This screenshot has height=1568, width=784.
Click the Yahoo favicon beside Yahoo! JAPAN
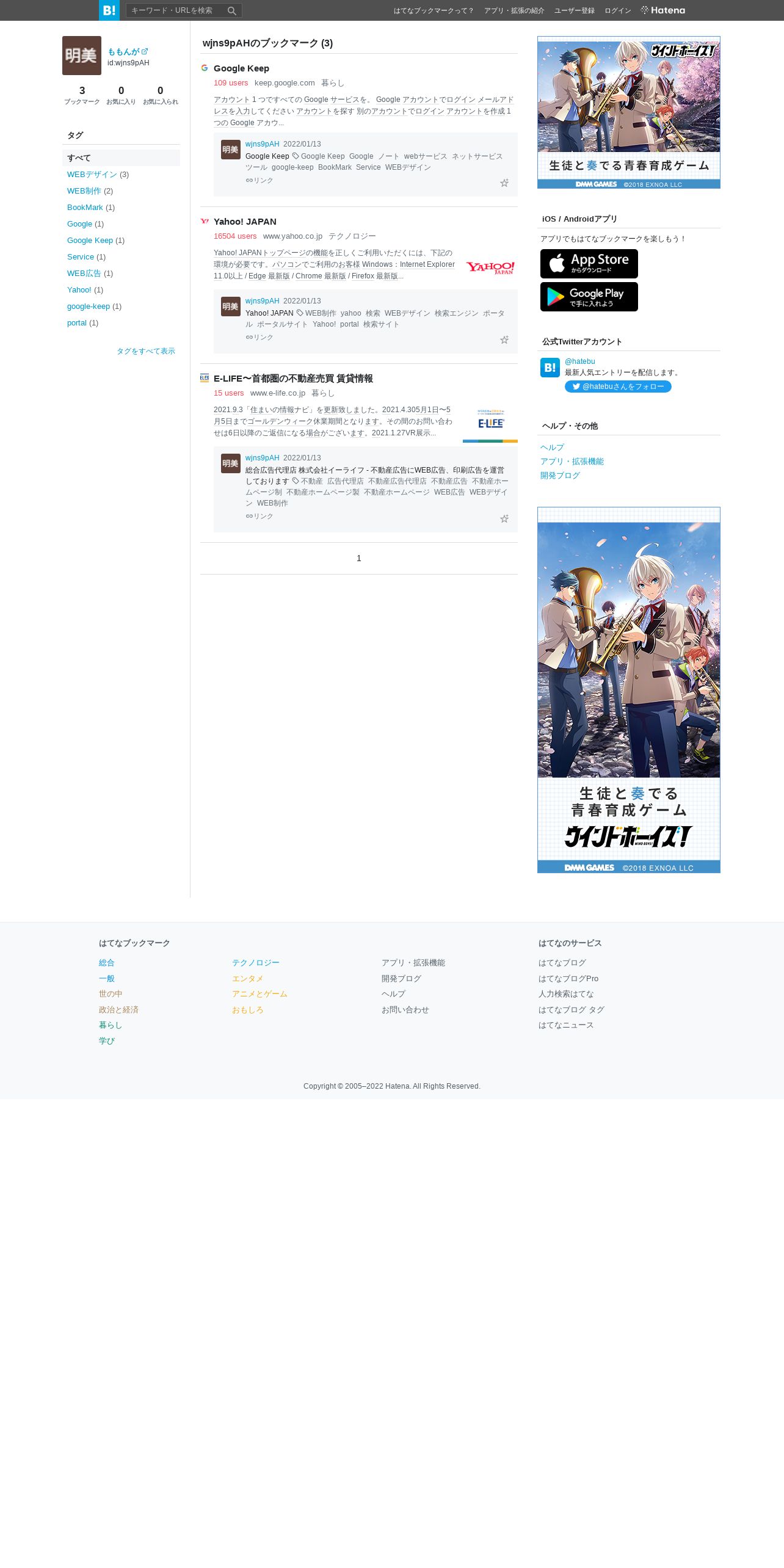click(205, 221)
